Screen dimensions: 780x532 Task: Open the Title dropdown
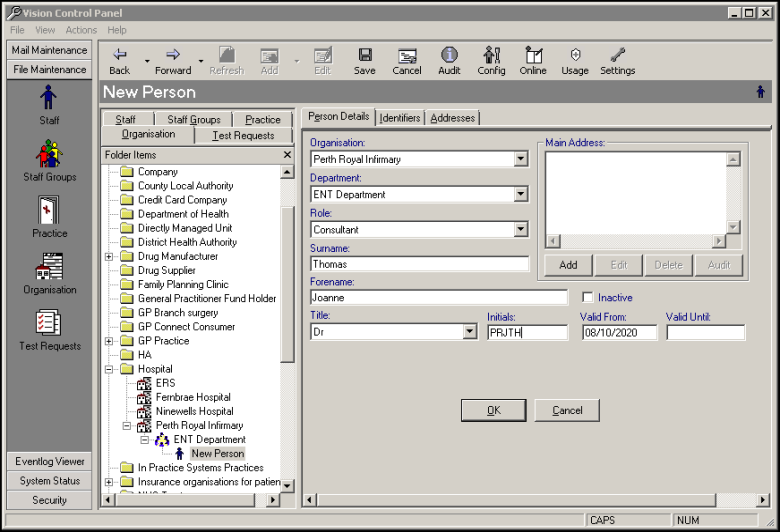[470, 332]
